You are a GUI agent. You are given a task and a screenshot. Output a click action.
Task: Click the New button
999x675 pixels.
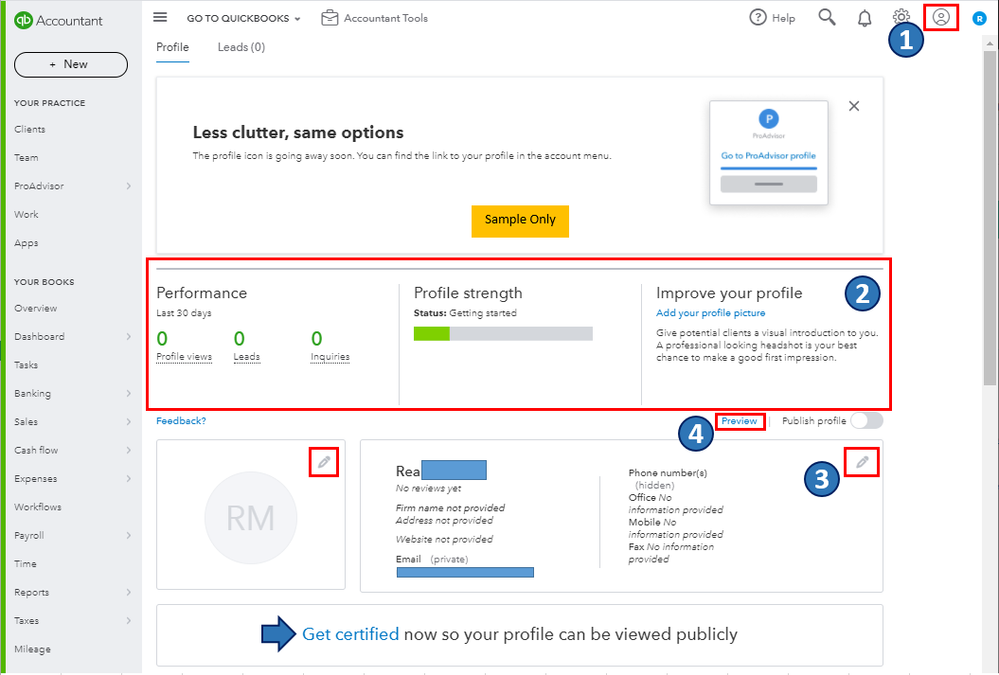71,64
